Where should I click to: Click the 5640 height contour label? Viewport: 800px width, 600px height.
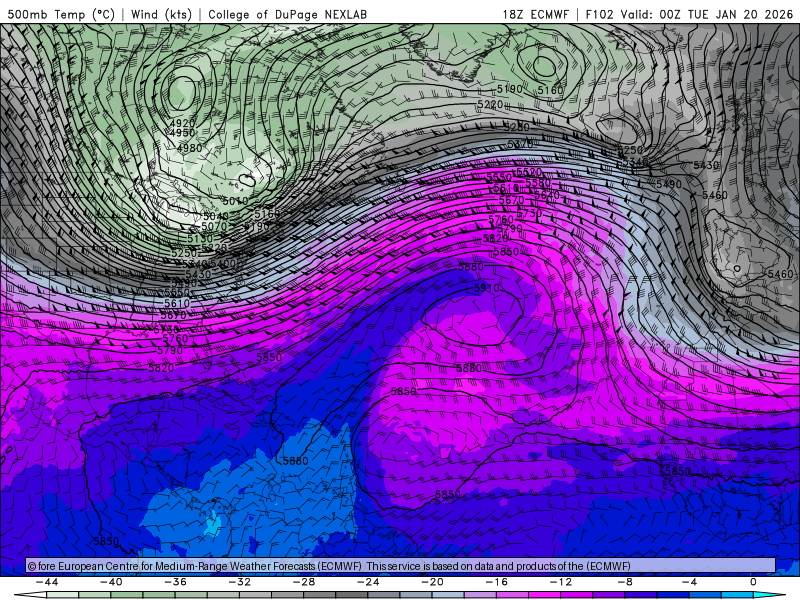click(x=546, y=195)
